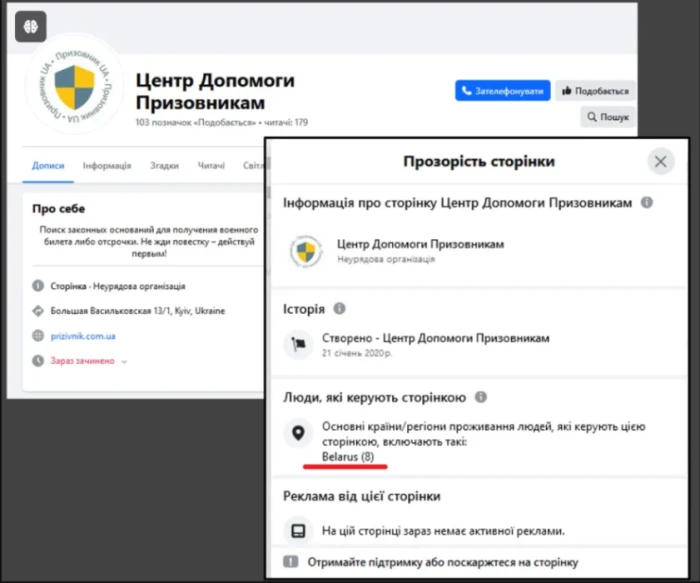Open the Інформація tab

point(107,166)
